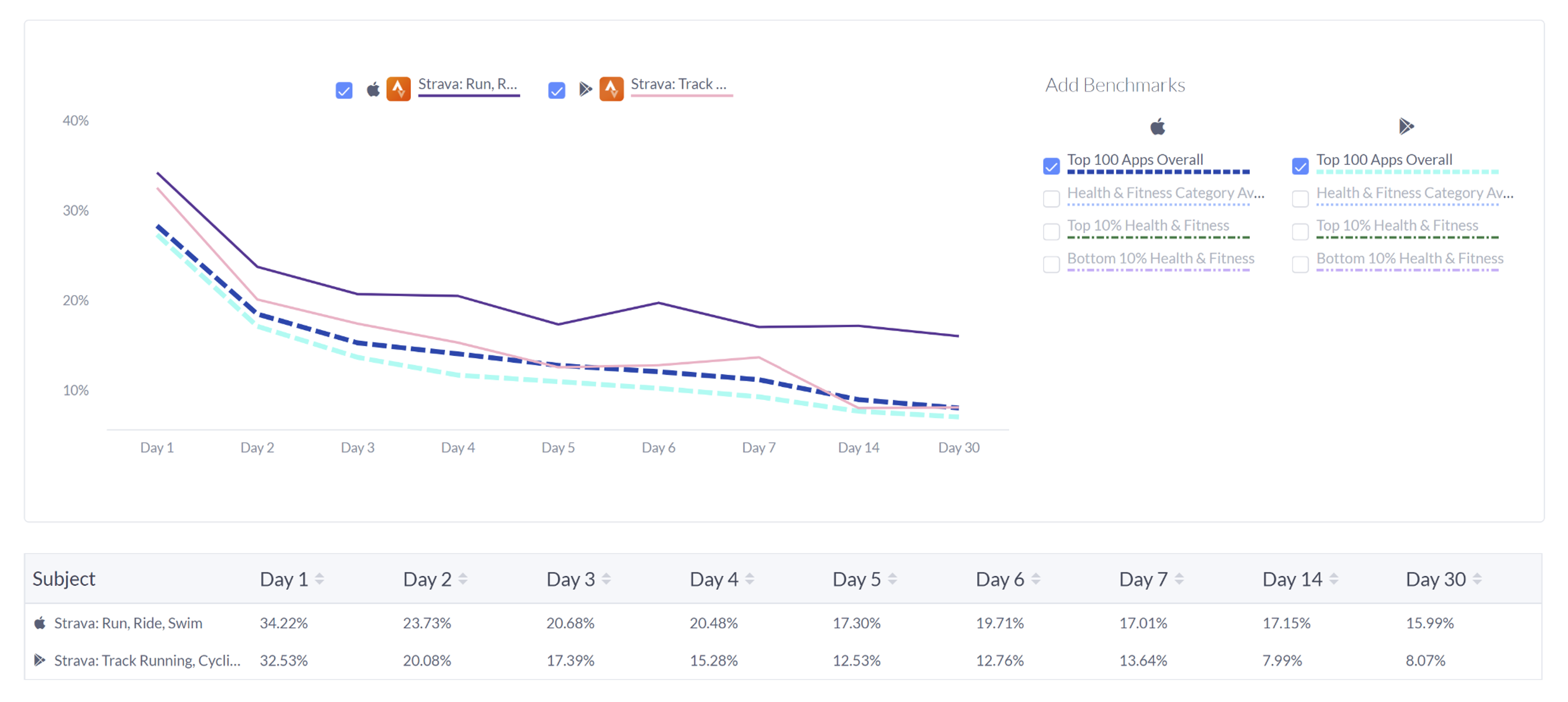Click the 13.64% Day 7 cell

coord(1143,660)
